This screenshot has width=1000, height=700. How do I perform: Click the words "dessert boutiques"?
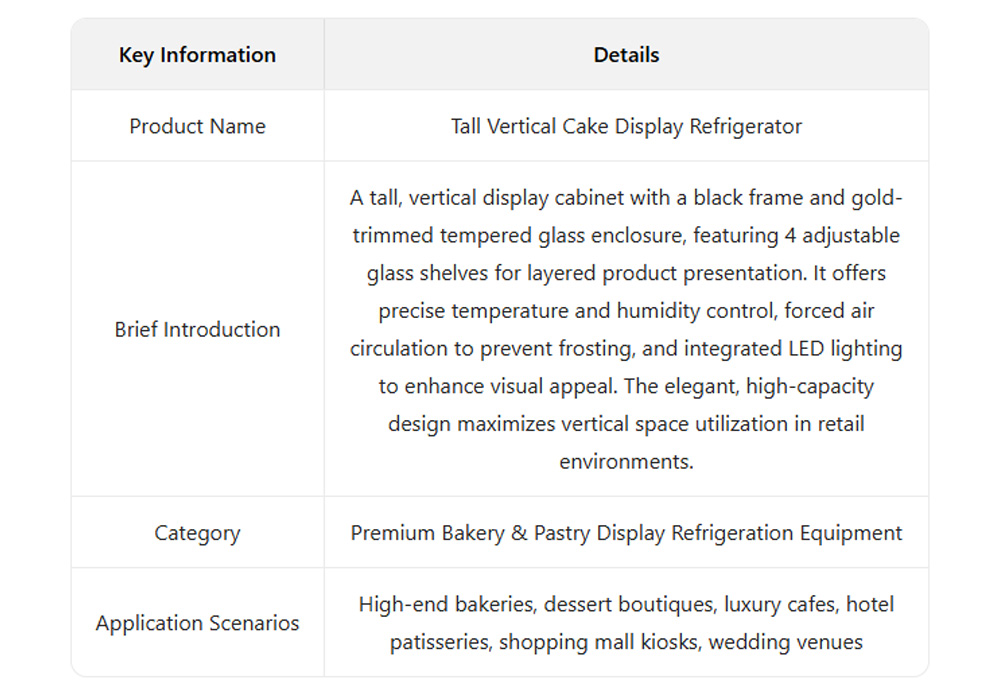coord(617,604)
